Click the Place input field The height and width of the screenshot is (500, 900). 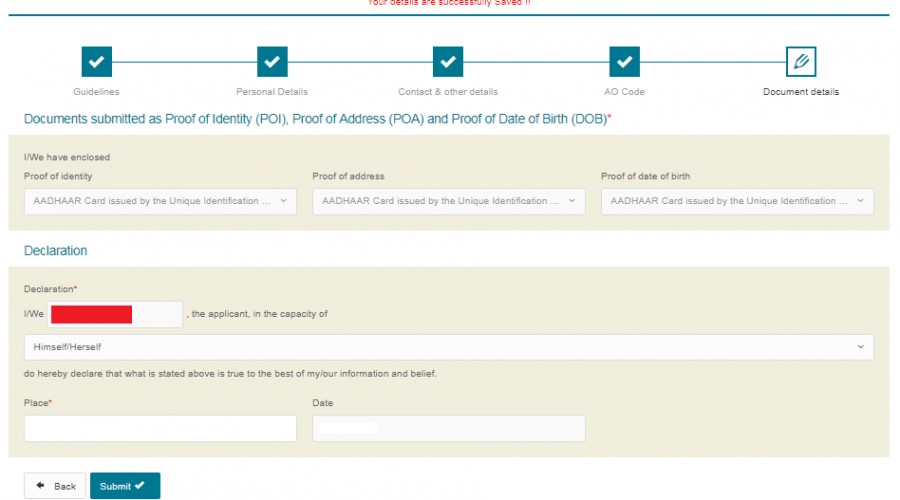click(x=160, y=428)
